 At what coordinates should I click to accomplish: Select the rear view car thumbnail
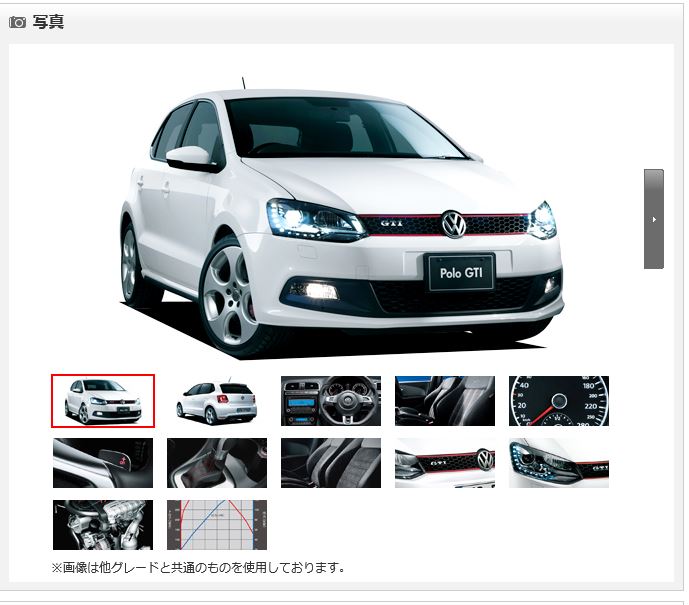point(217,401)
